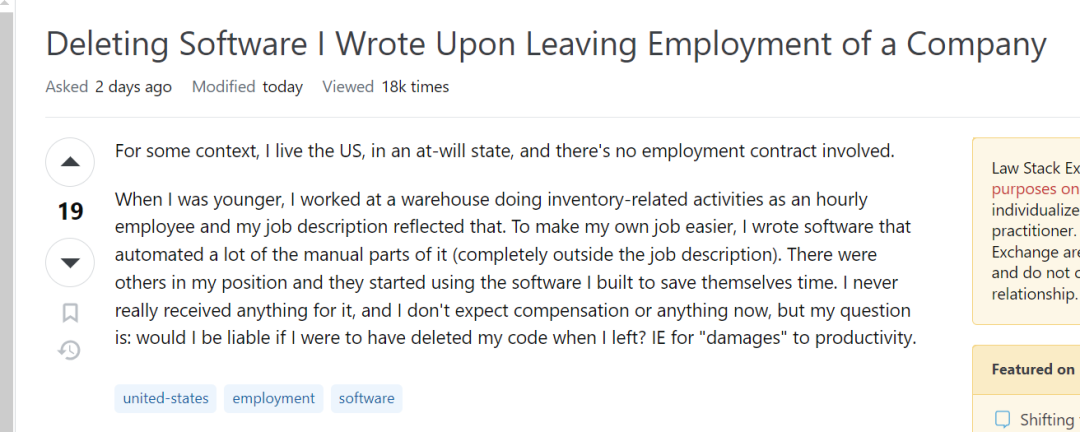Open the united-states tag
This screenshot has height=432, width=1080.
[166, 398]
